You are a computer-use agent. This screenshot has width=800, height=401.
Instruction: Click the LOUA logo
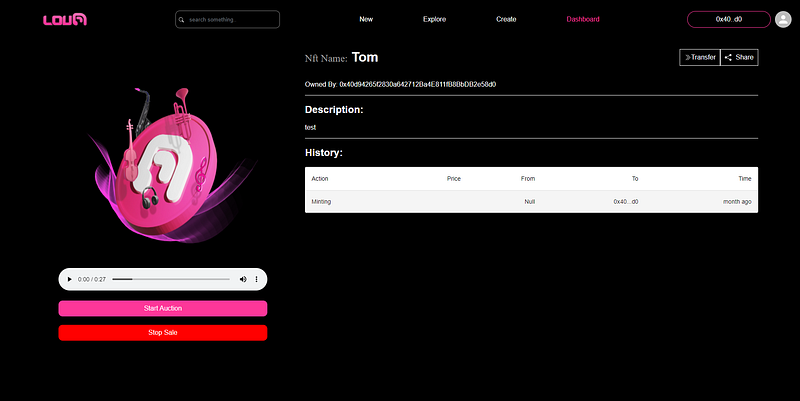pos(65,19)
